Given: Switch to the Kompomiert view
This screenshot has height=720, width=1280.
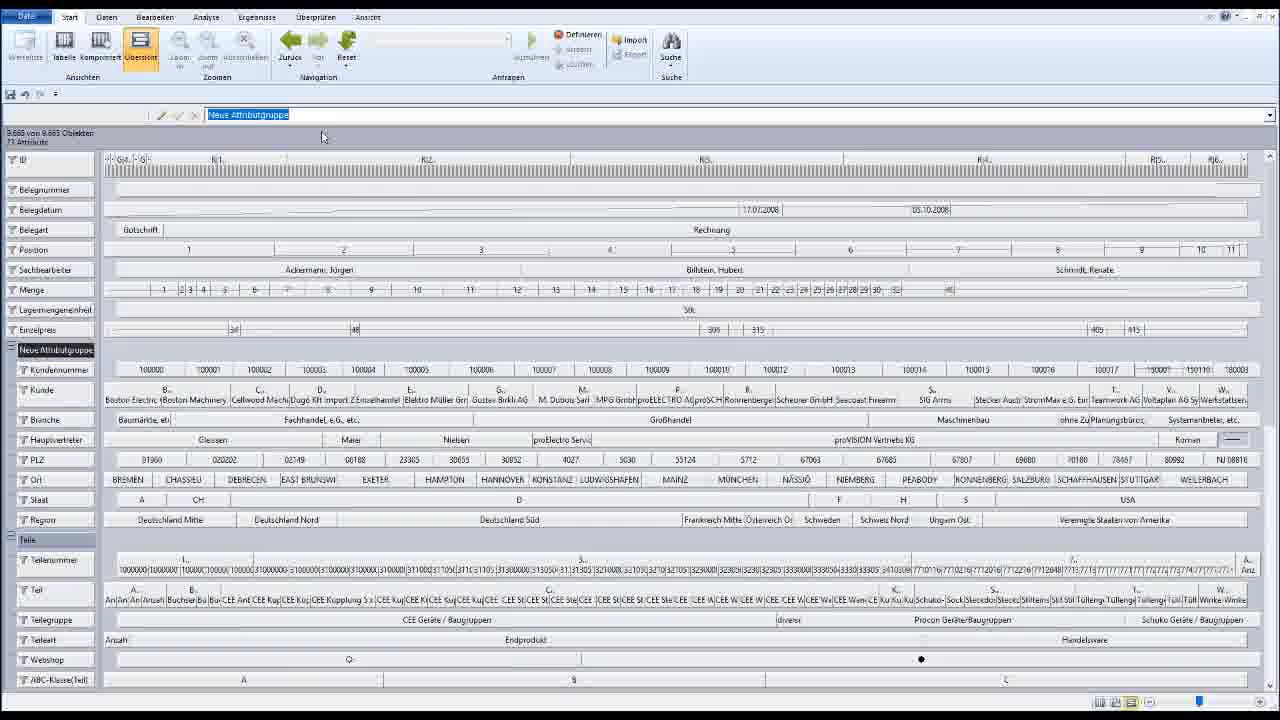Looking at the screenshot, I should point(101,46).
